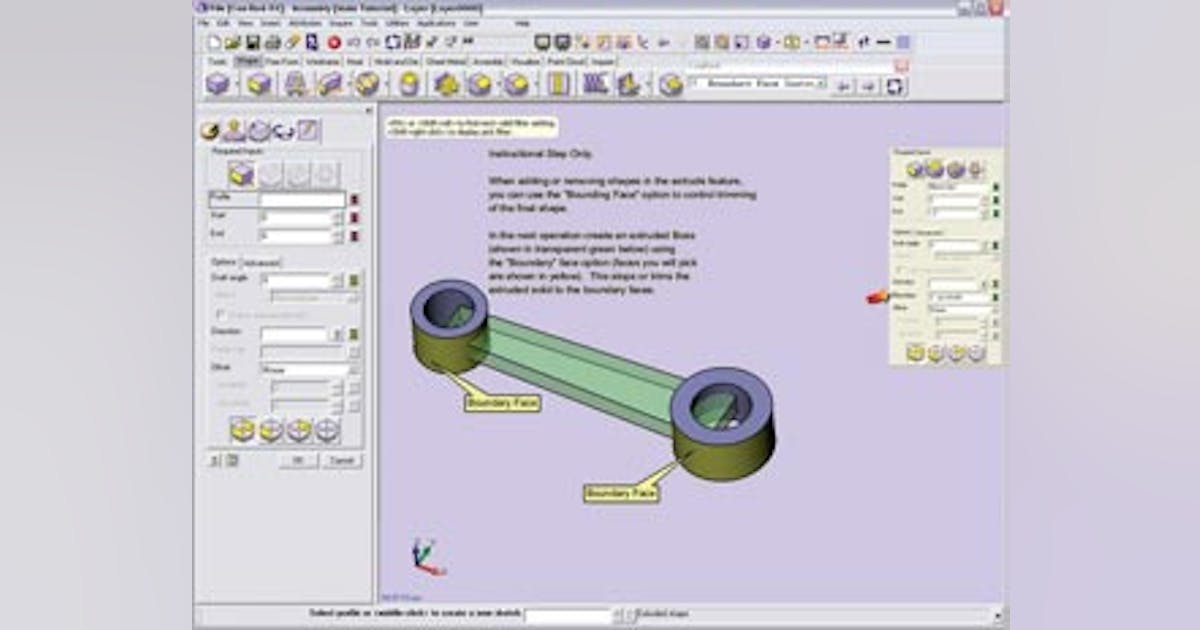1200x630 pixels.
Task: Click the Start value stepper arrows
Action: click(337, 219)
